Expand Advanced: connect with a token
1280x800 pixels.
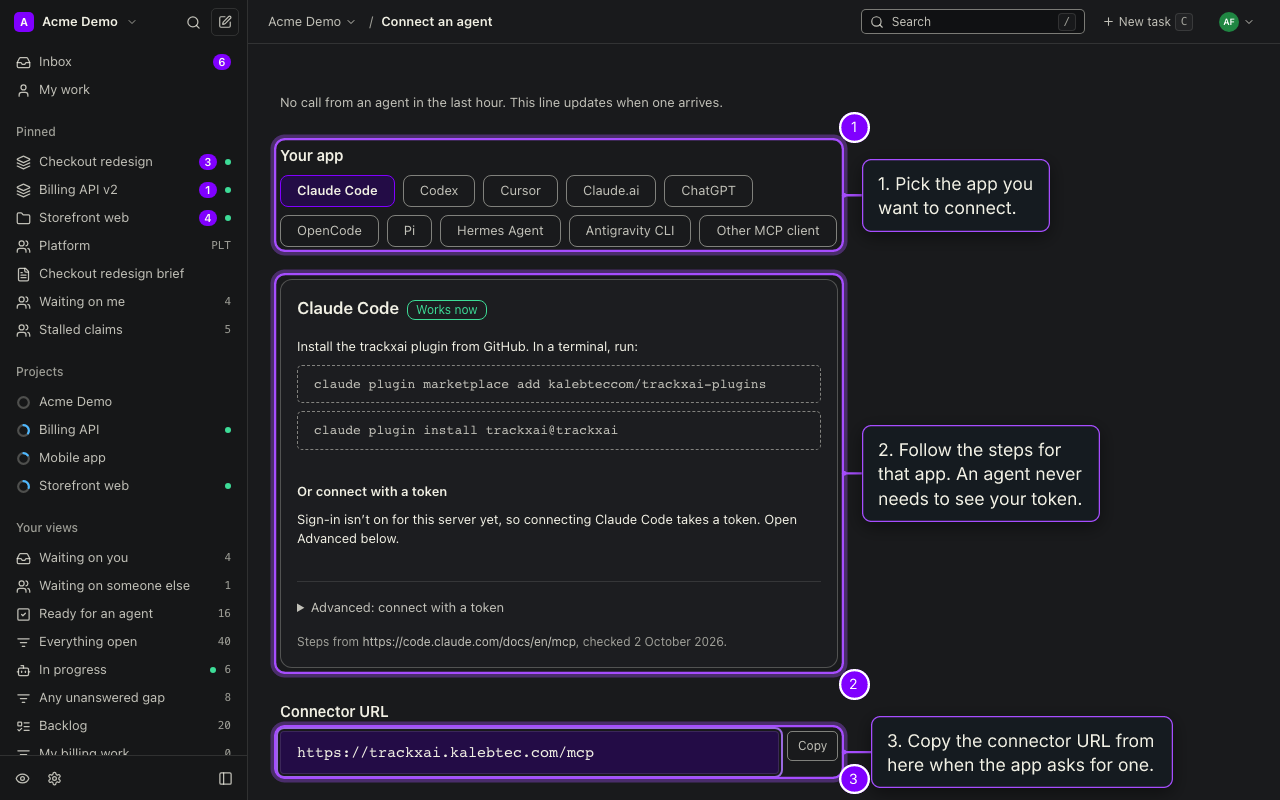401,608
